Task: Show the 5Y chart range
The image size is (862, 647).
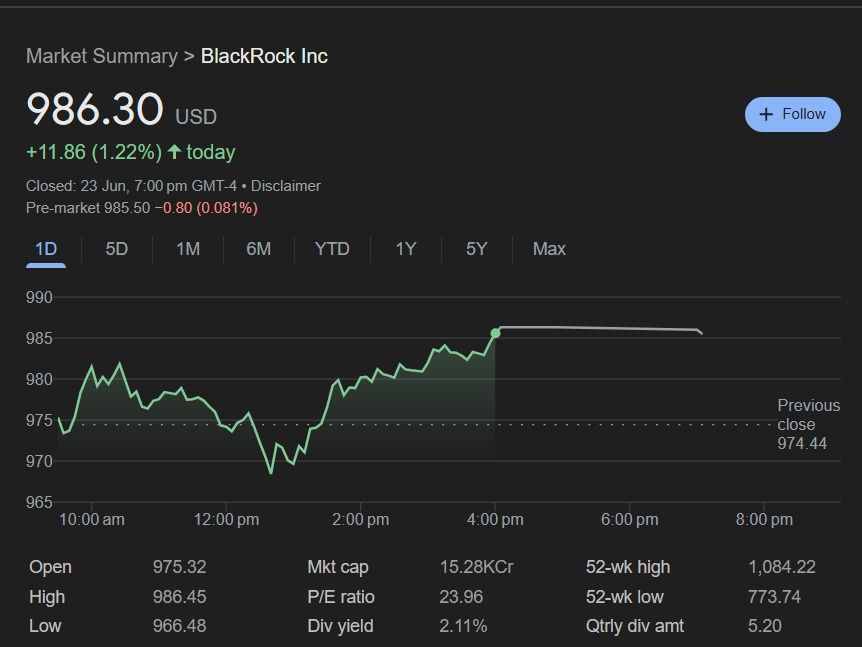Action: 477,249
